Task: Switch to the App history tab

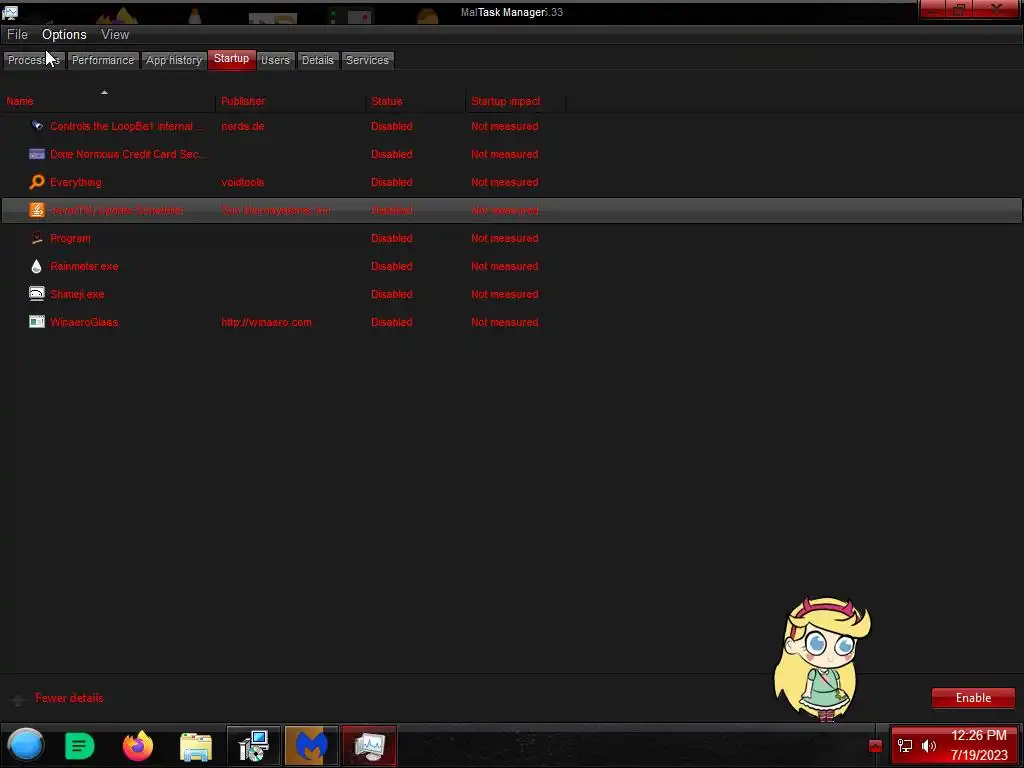Action: 174,60
